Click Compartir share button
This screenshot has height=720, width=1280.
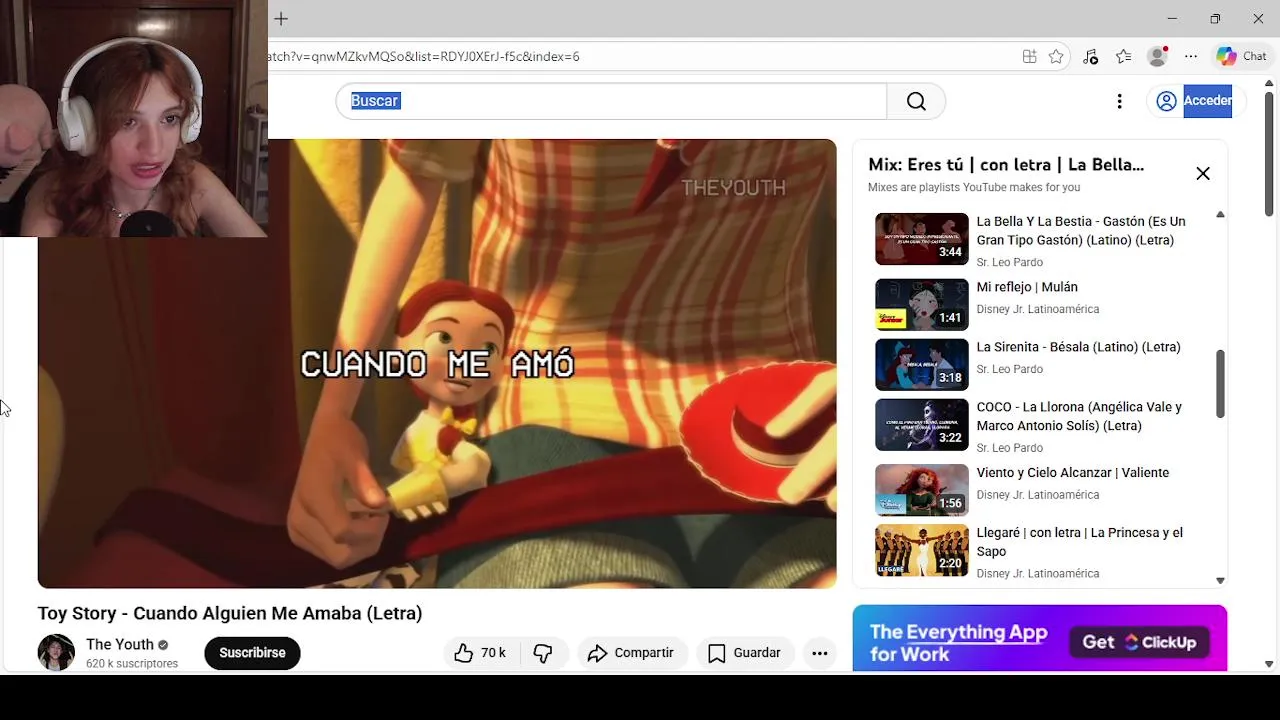point(631,653)
